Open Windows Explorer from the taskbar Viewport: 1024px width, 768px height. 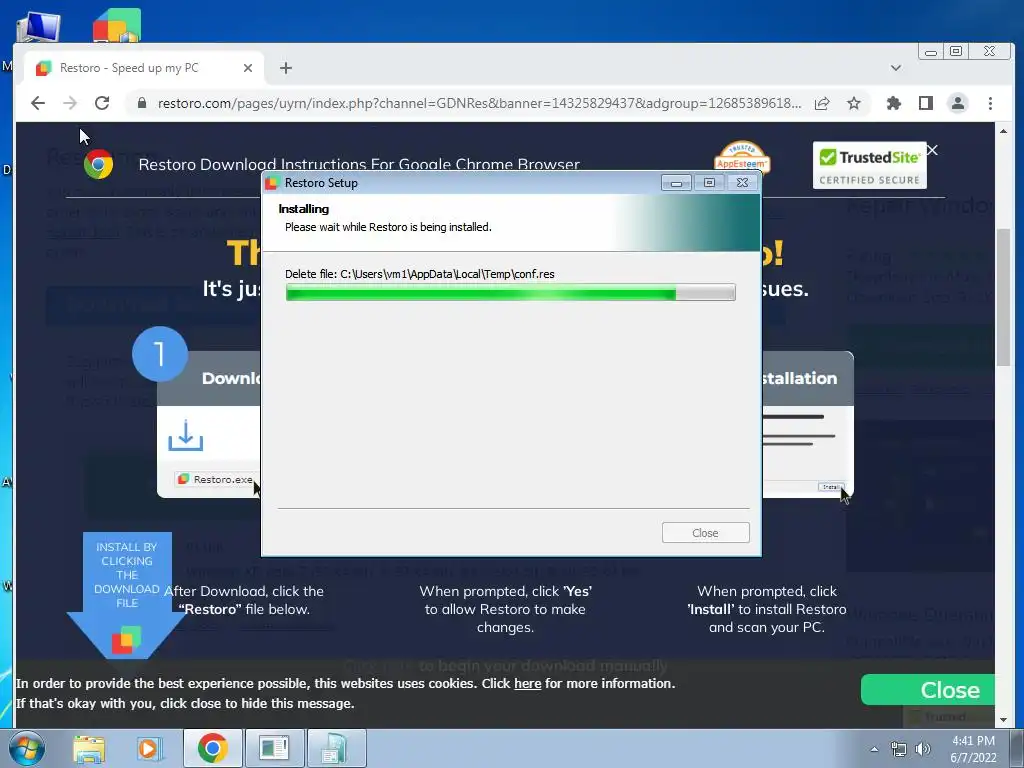click(x=89, y=749)
